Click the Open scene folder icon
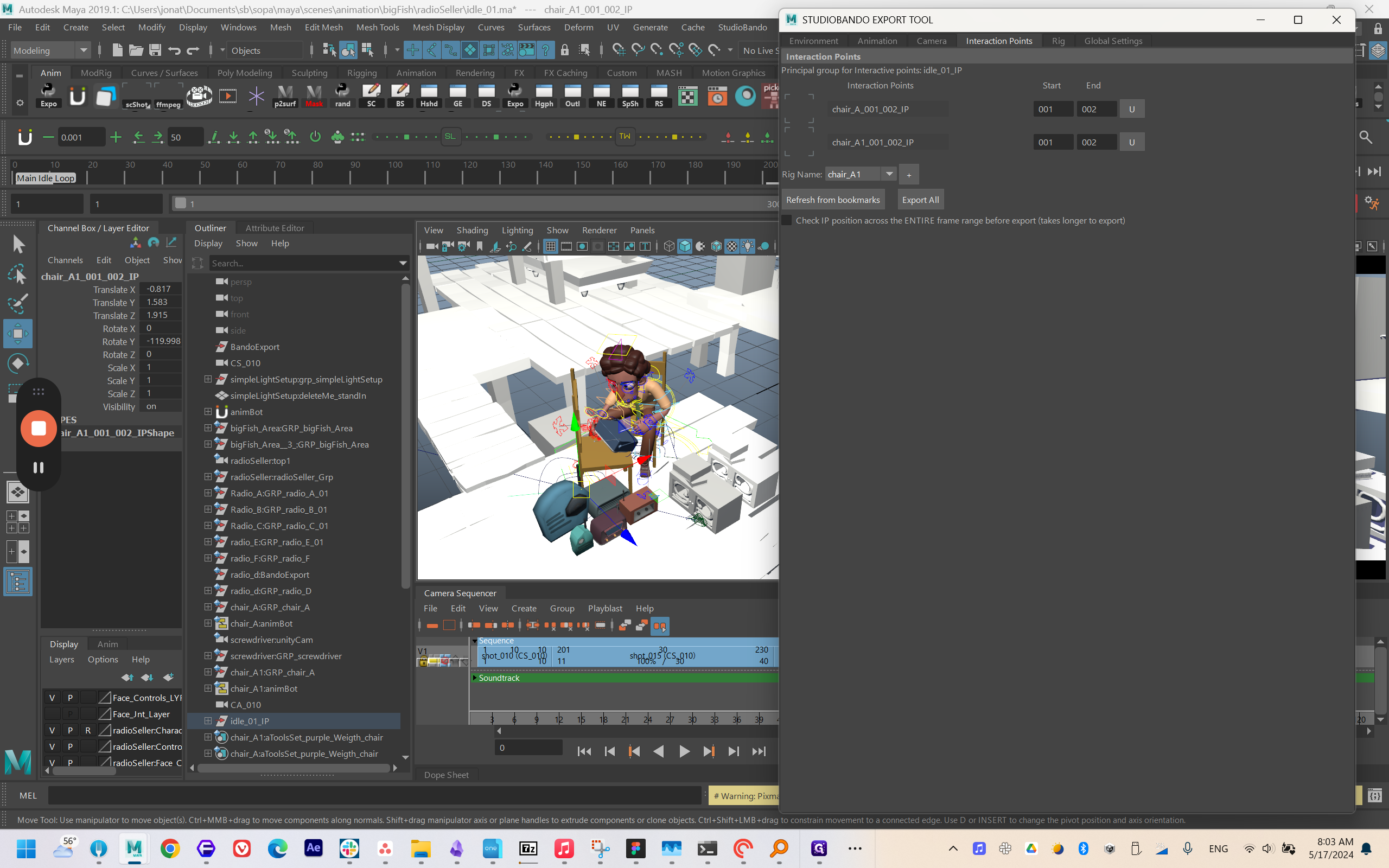The width and height of the screenshot is (1389, 868). [136, 50]
